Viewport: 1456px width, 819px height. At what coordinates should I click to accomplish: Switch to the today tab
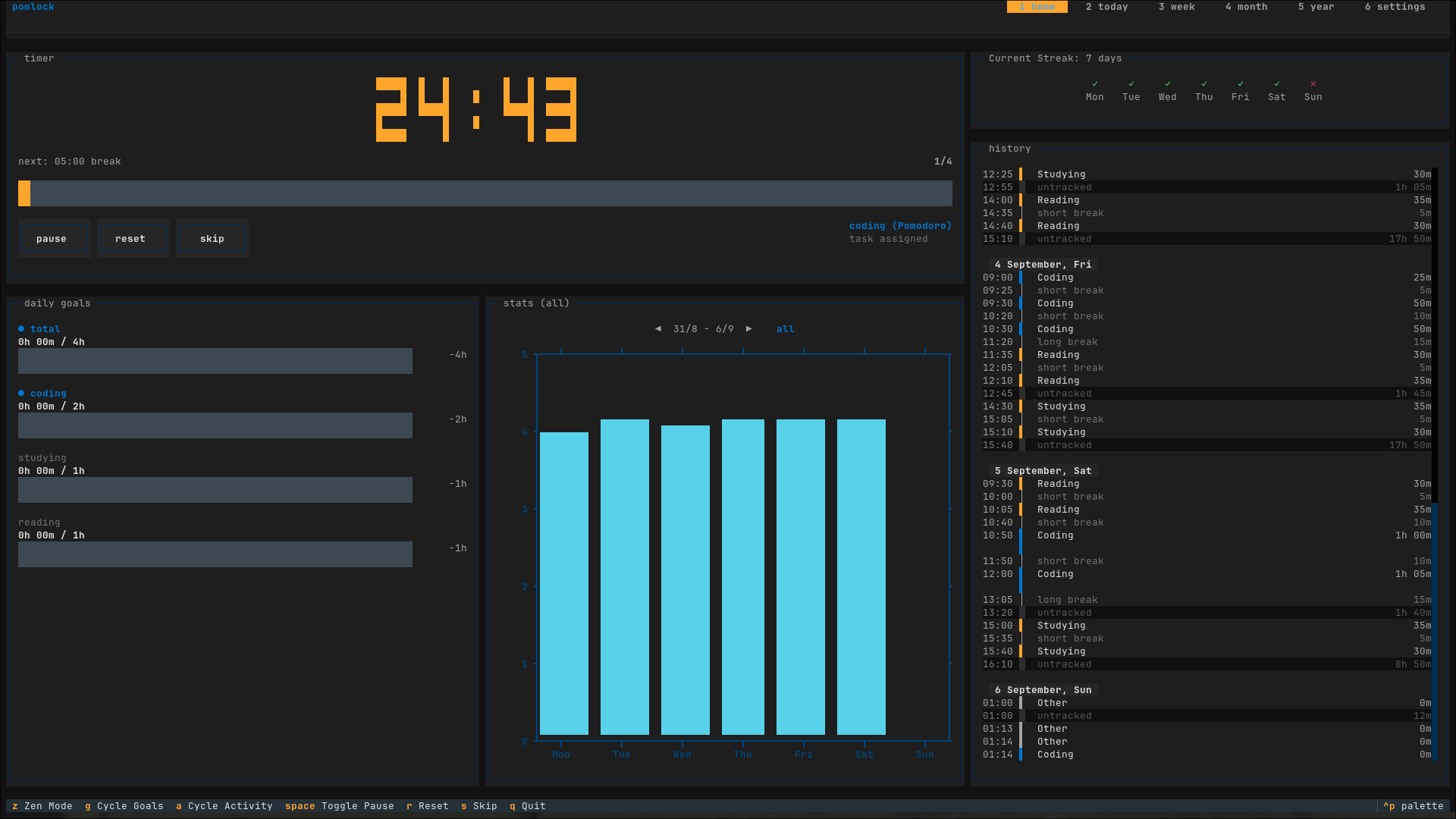coord(1107,7)
